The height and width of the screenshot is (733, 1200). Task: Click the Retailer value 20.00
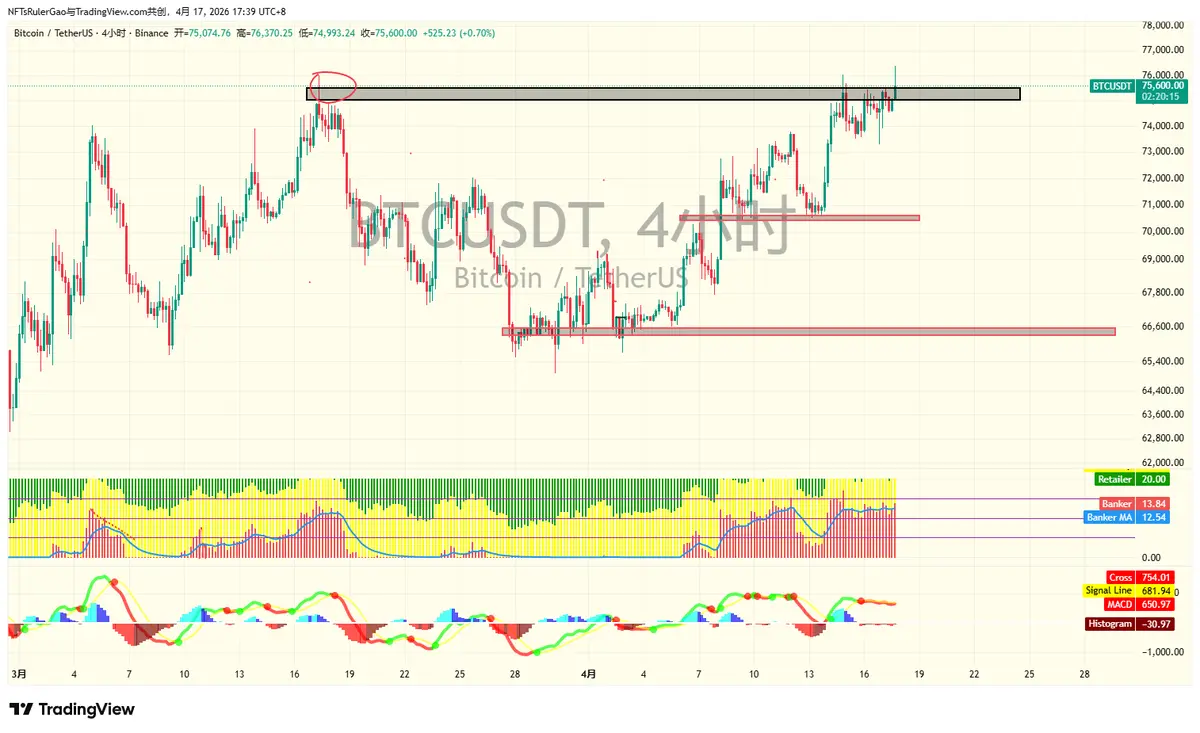[x=1154, y=480]
